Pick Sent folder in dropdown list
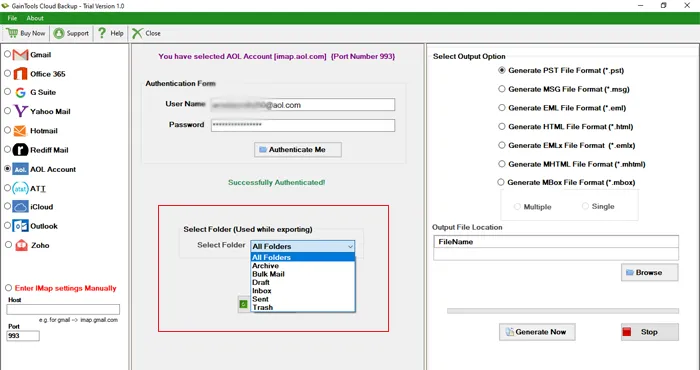 coord(303,299)
